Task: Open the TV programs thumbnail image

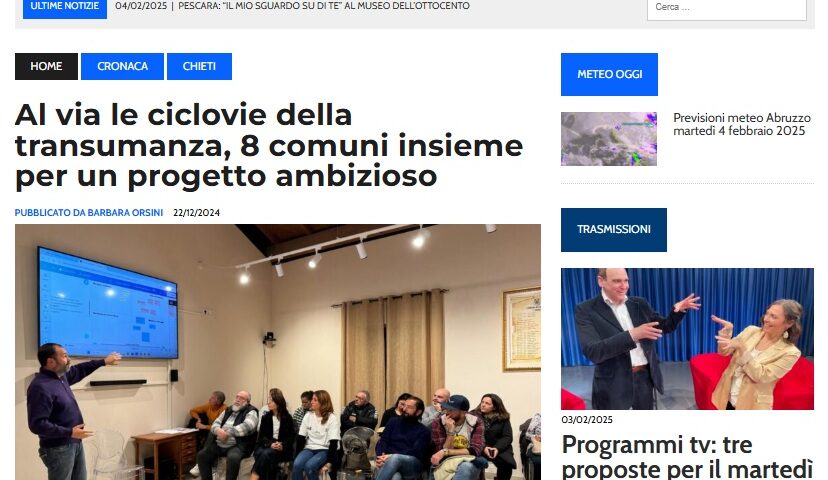Action: tap(688, 339)
